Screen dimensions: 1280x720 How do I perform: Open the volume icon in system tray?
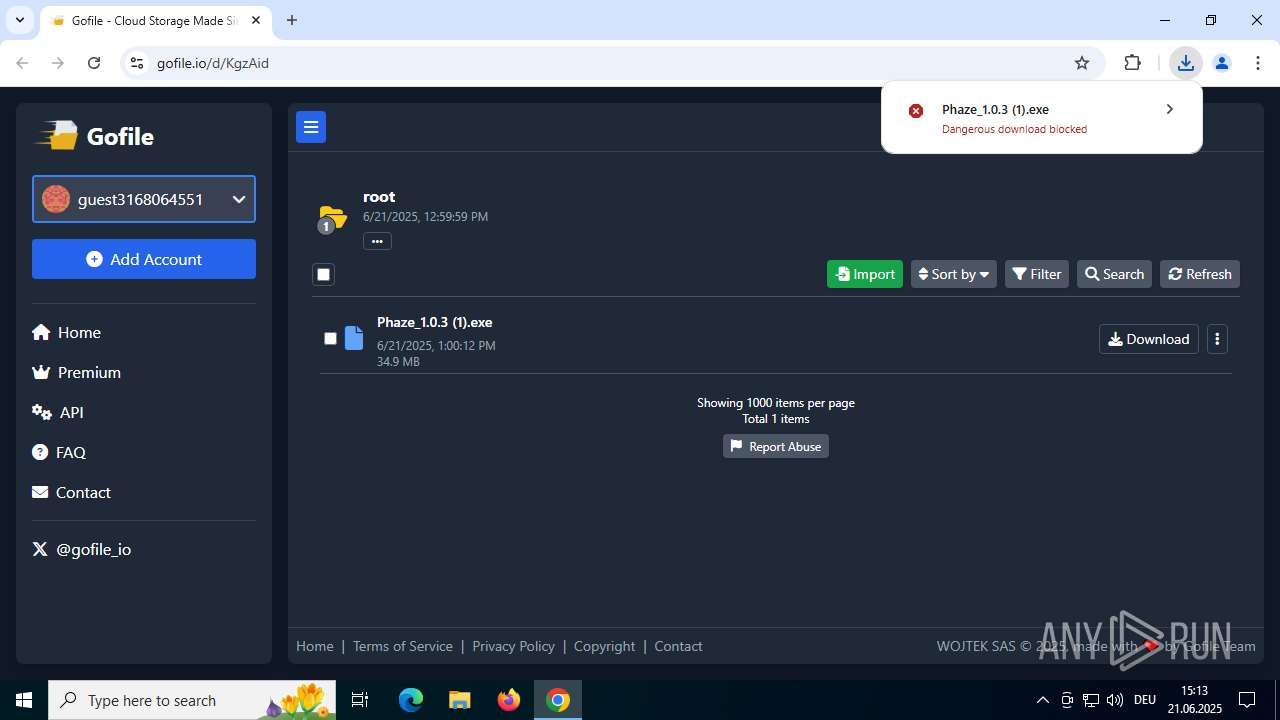(1115, 700)
